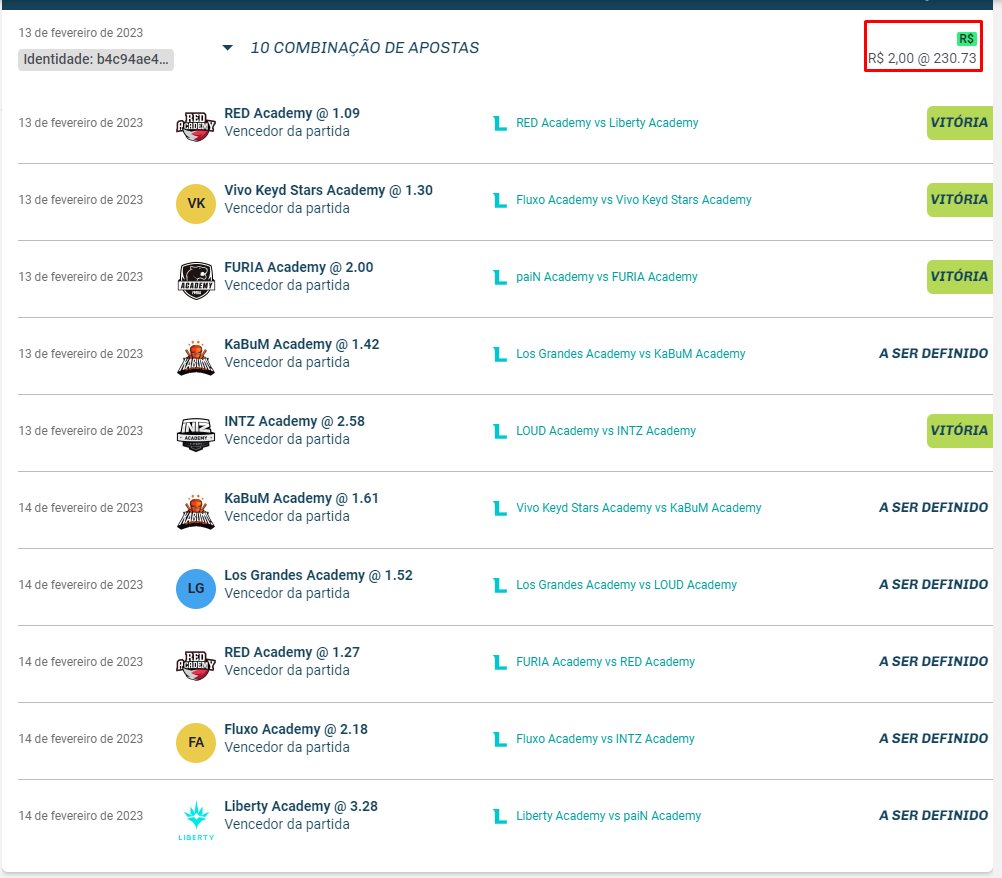This screenshot has width=1002, height=878.
Task: Open Liberty Academy vs paiN Academy link
Action: point(608,816)
